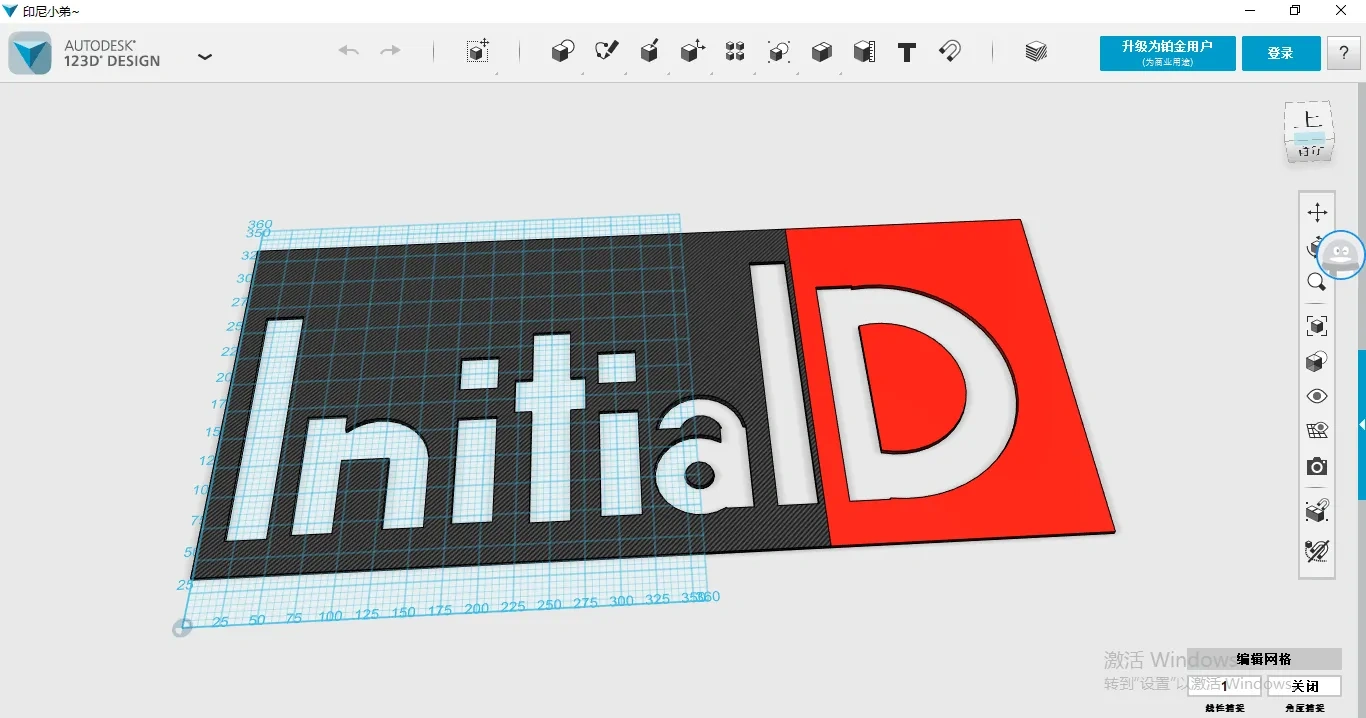Toggle grid display icon in side bar

point(1317,431)
